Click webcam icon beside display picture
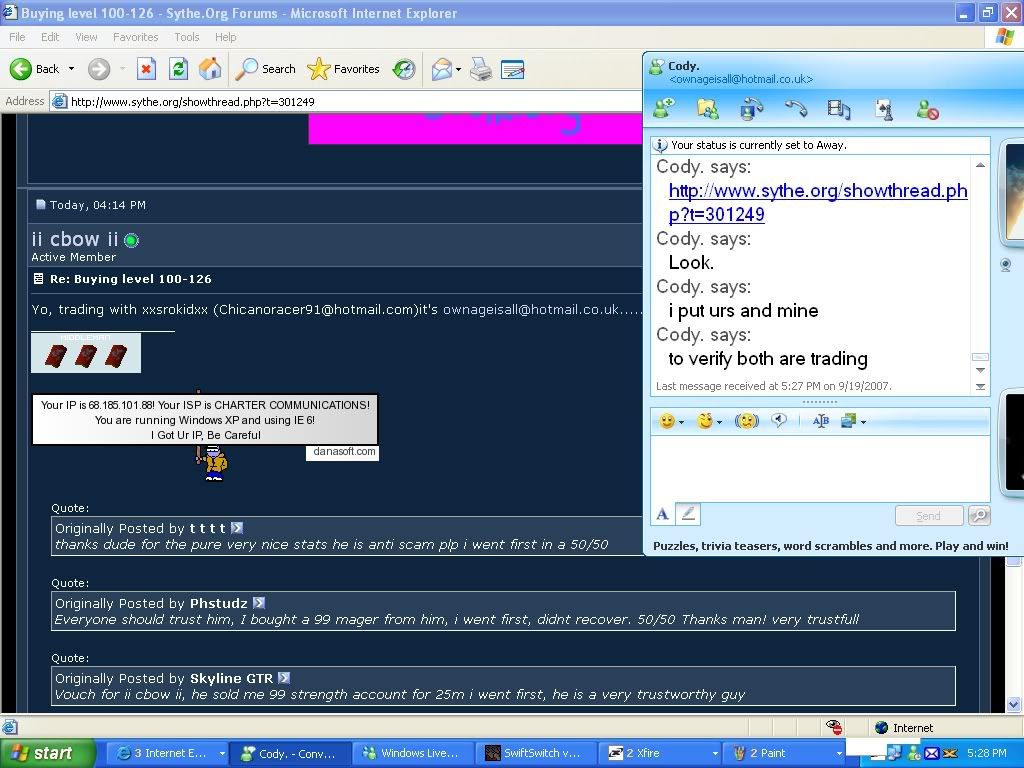The height and width of the screenshot is (768, 1024). [1006, 264]
